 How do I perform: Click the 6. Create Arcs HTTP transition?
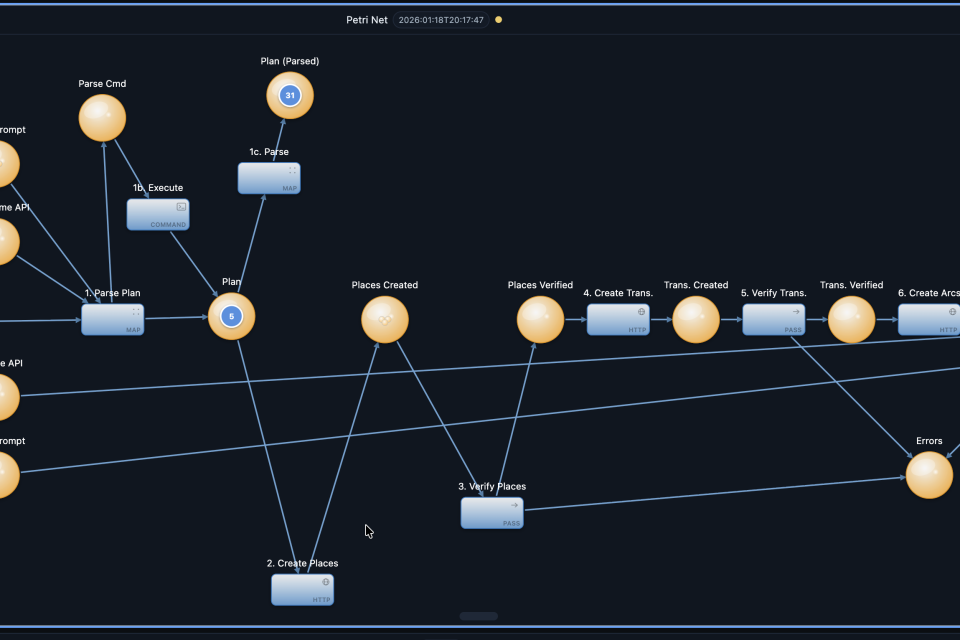(930, 319)
